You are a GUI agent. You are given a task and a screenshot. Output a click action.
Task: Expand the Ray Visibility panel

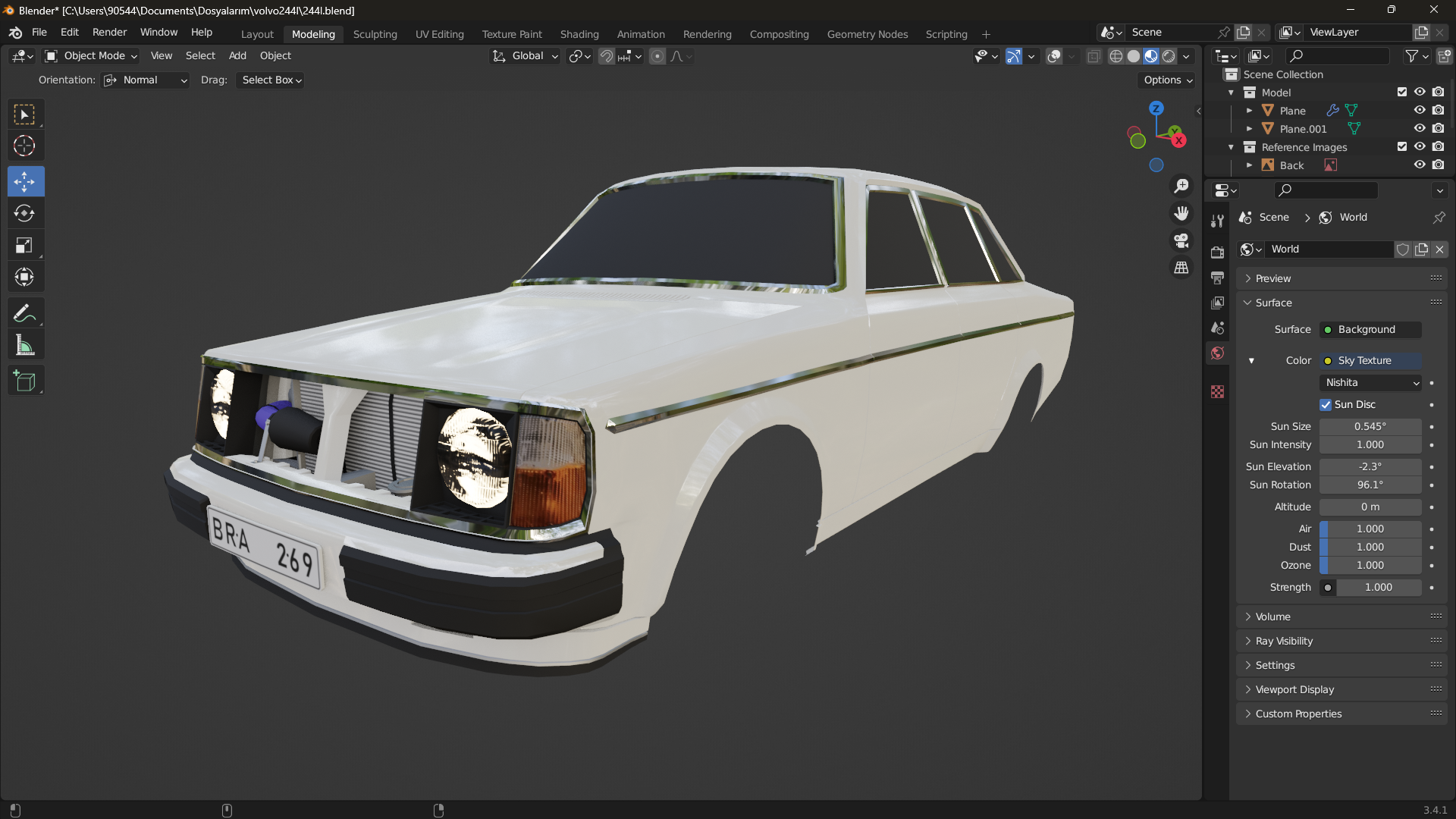pyautogui.click(x=1284, y=642)
